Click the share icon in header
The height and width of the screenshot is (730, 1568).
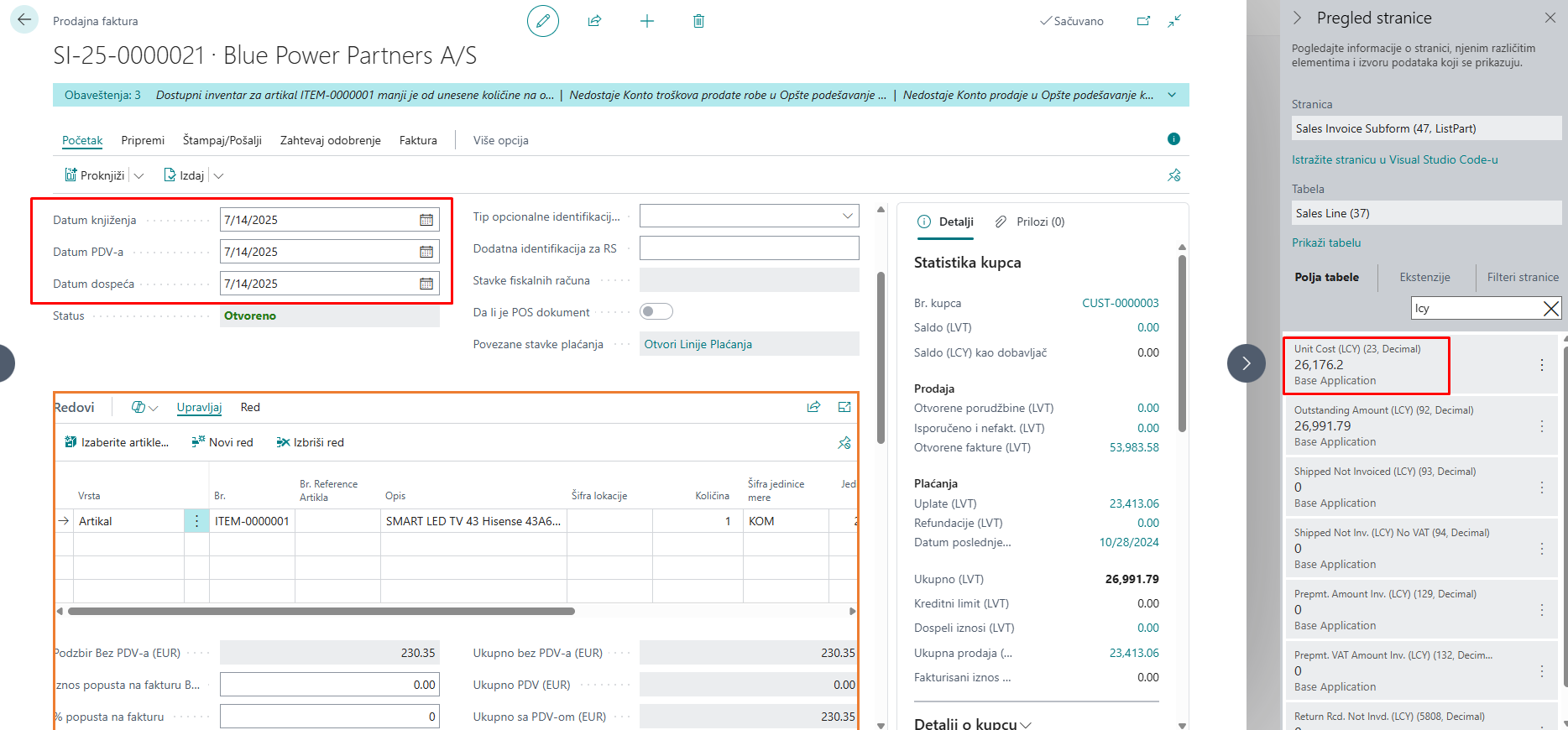click(594, 21)
